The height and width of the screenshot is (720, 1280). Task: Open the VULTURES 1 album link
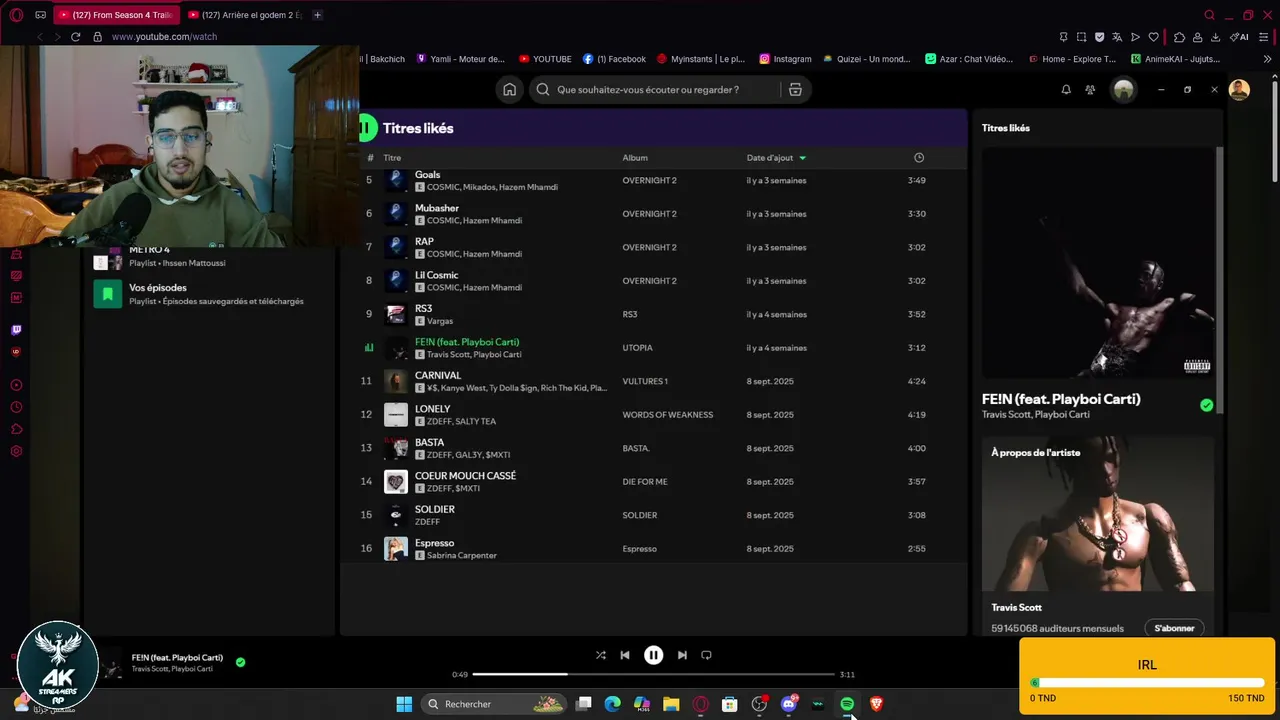coord(645,381)
